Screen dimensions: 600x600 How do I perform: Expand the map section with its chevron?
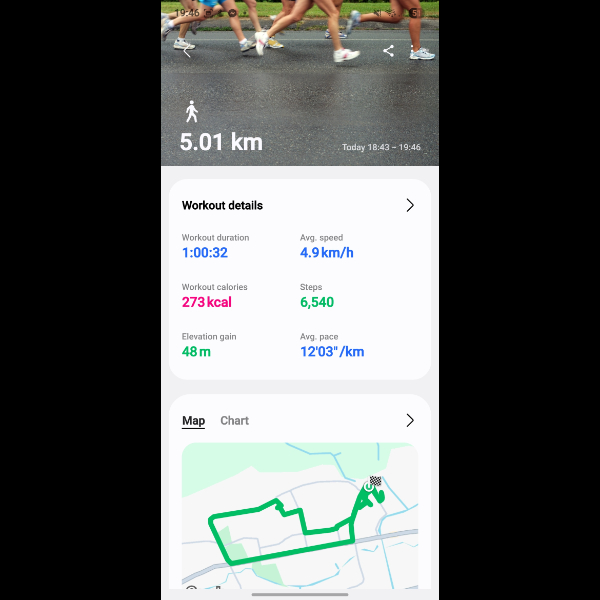pos(410,420)
